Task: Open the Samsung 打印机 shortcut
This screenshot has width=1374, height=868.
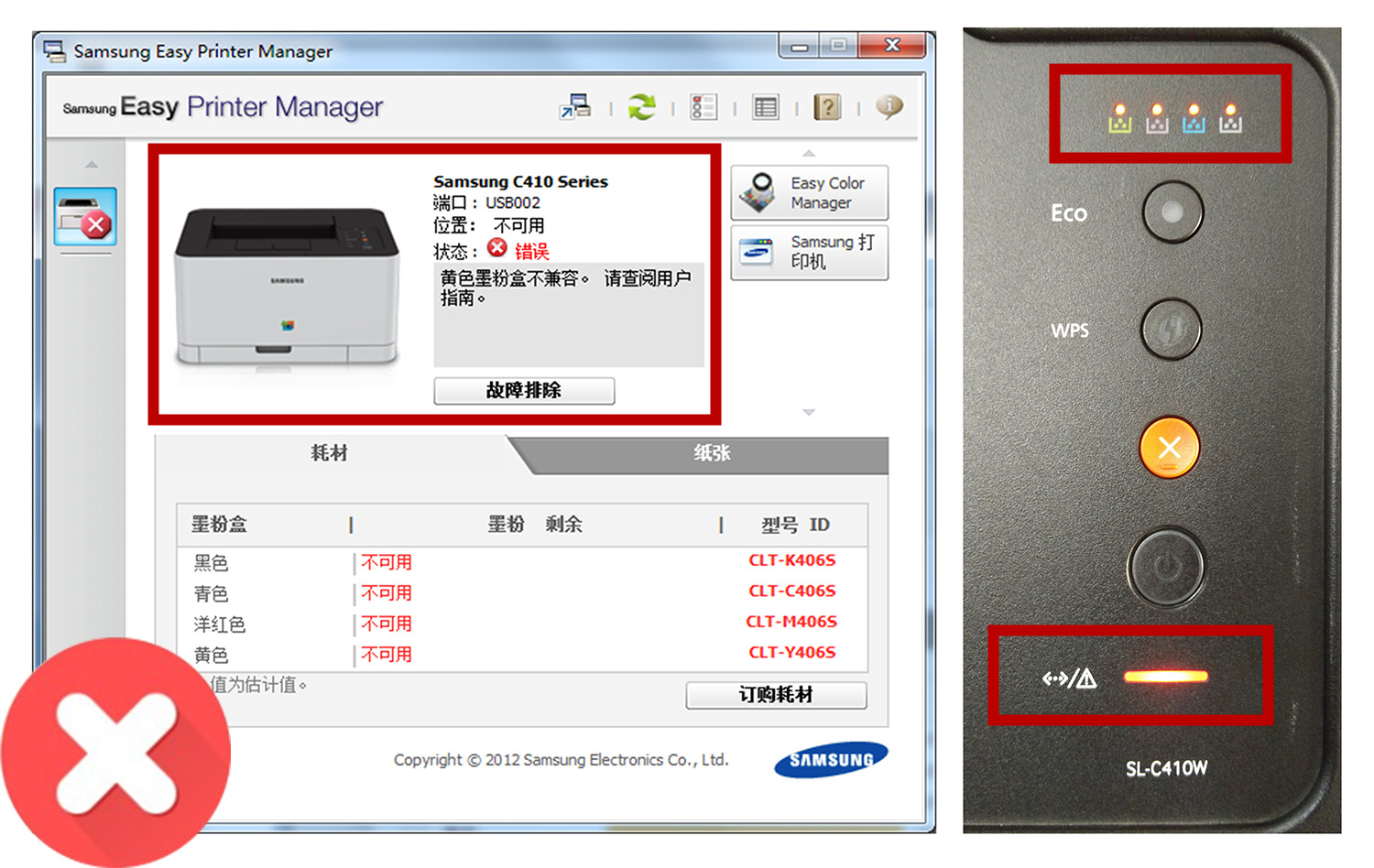Action: pos(810,252)
